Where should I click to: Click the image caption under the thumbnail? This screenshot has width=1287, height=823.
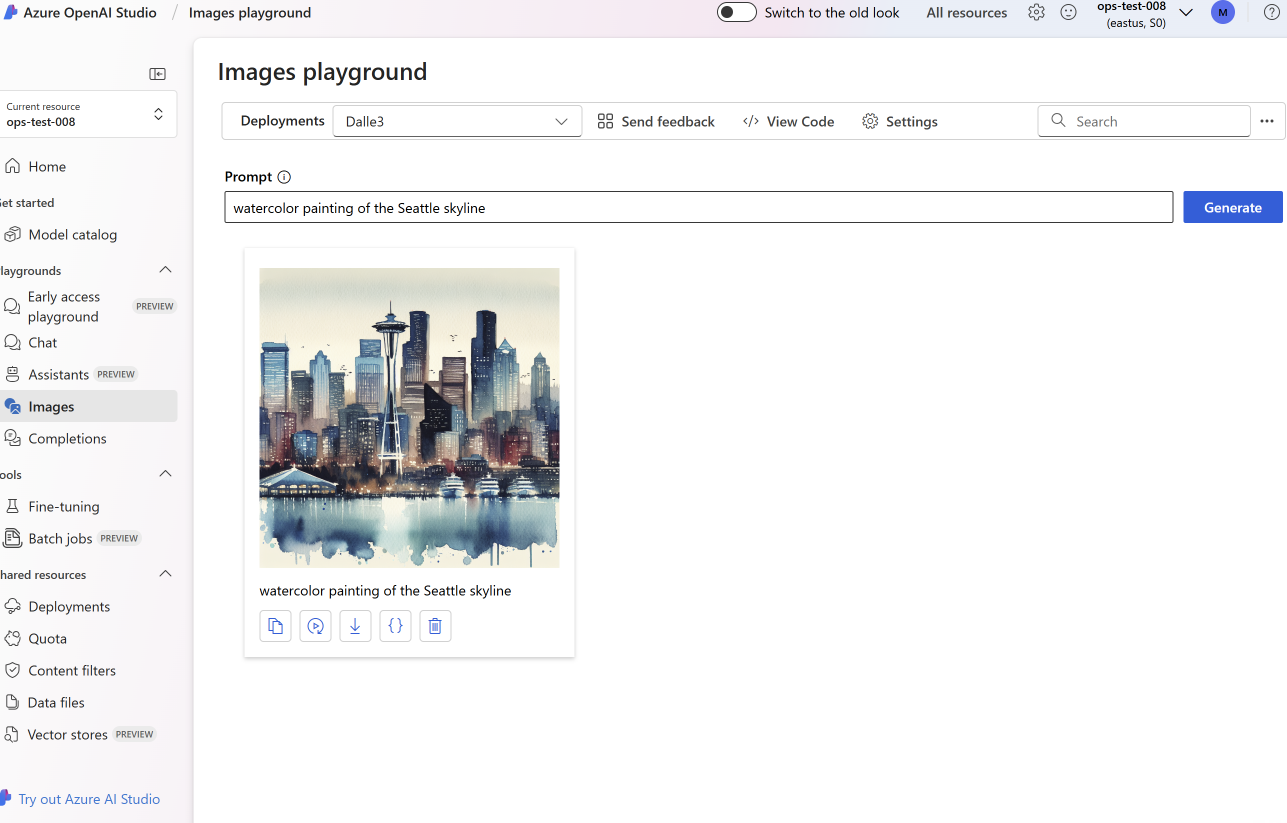pyautogui.click(x=385, y=591)
